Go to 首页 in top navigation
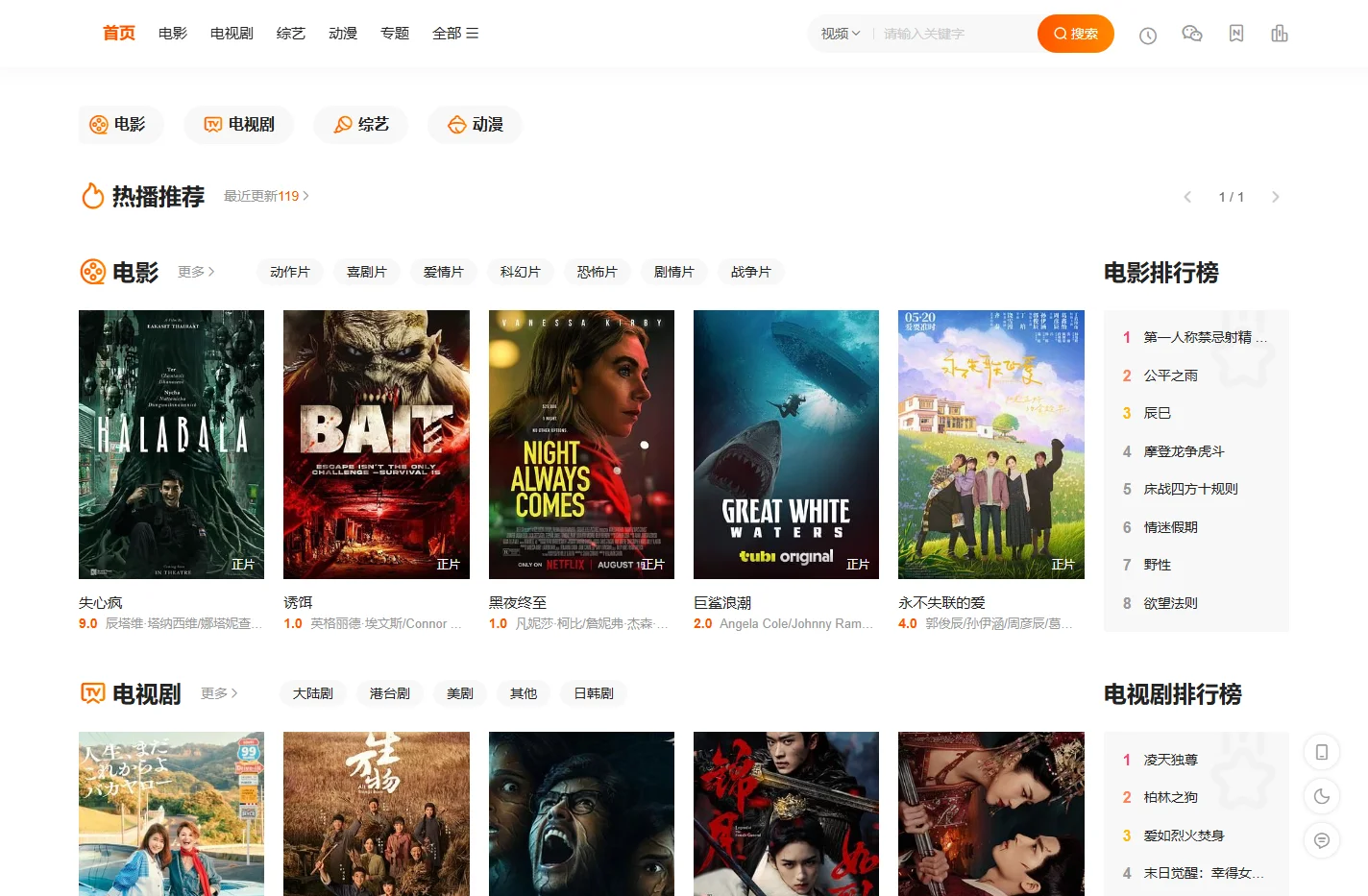The image size is (1368, 896). click(119, 34)
